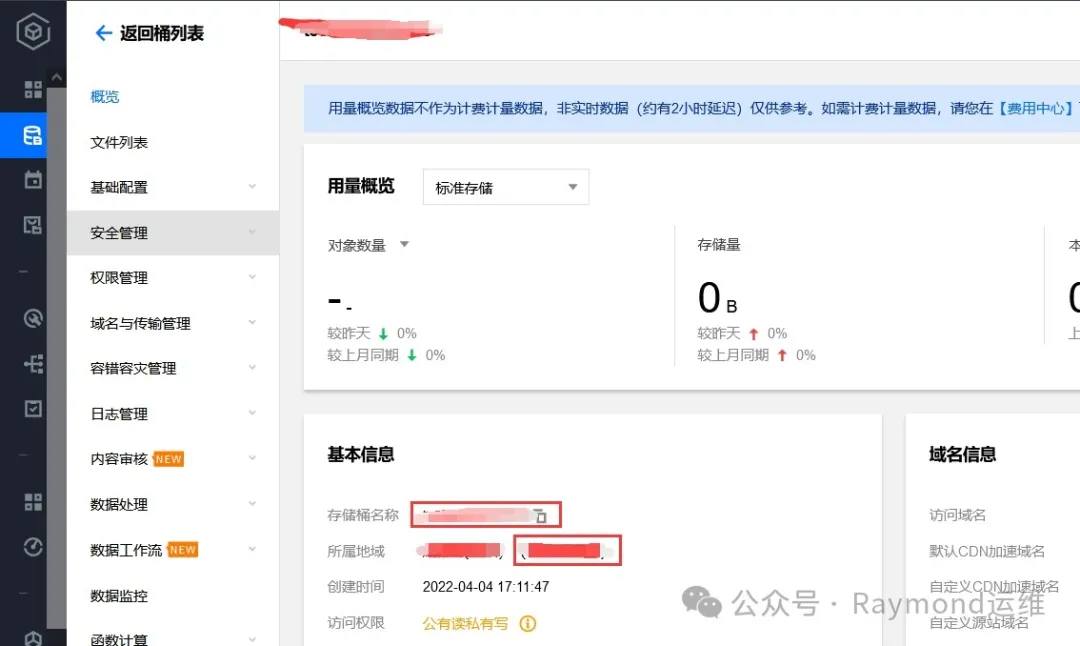Click the 公有读私有写 access permission text
Screen dimensions: 1080x646
pyautogui.click(x=466, y=623)
